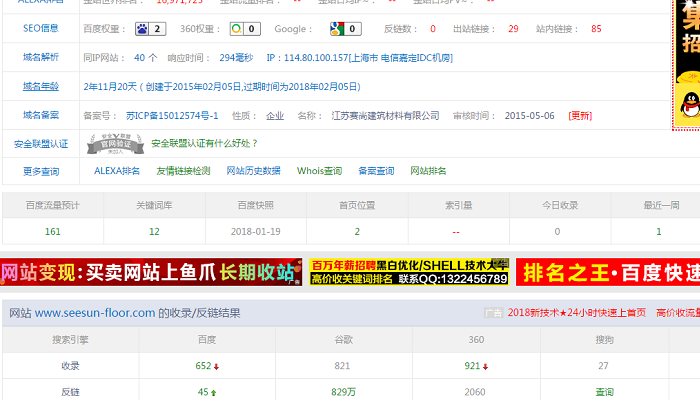The height and width of the screenshot is (400, 700).
Task: Click the keyword library value 12
Action: (154, 232)
